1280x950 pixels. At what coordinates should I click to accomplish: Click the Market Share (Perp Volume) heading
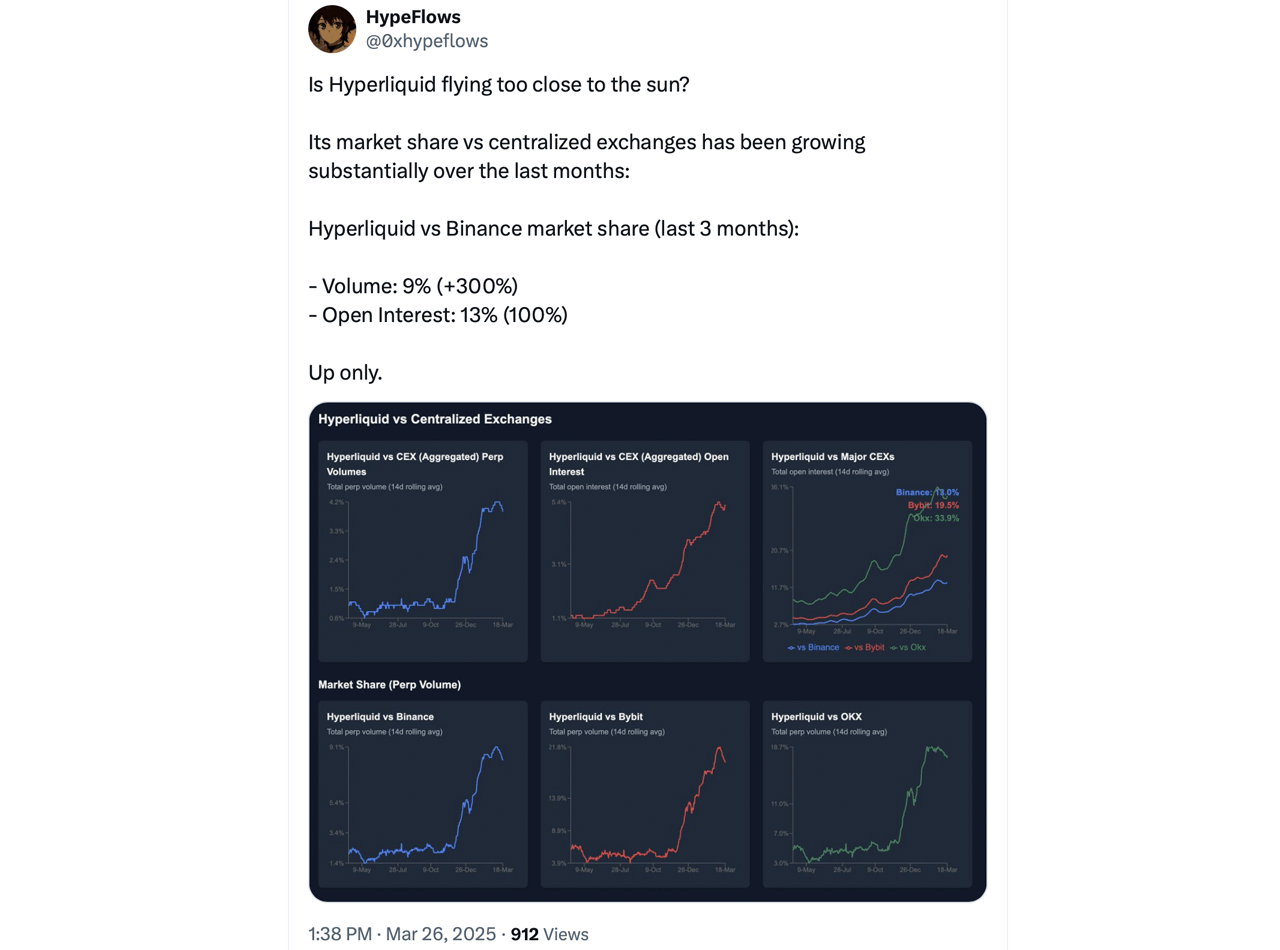click(x=389, y=685)
